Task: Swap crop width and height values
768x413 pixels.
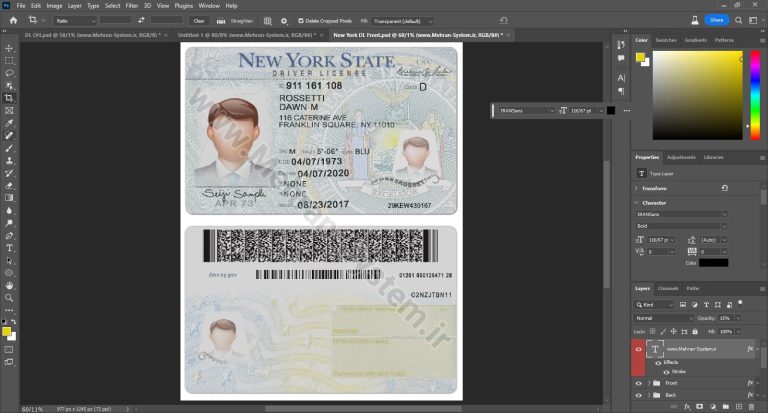Action: pyautogui.click(x=141, y=21)
